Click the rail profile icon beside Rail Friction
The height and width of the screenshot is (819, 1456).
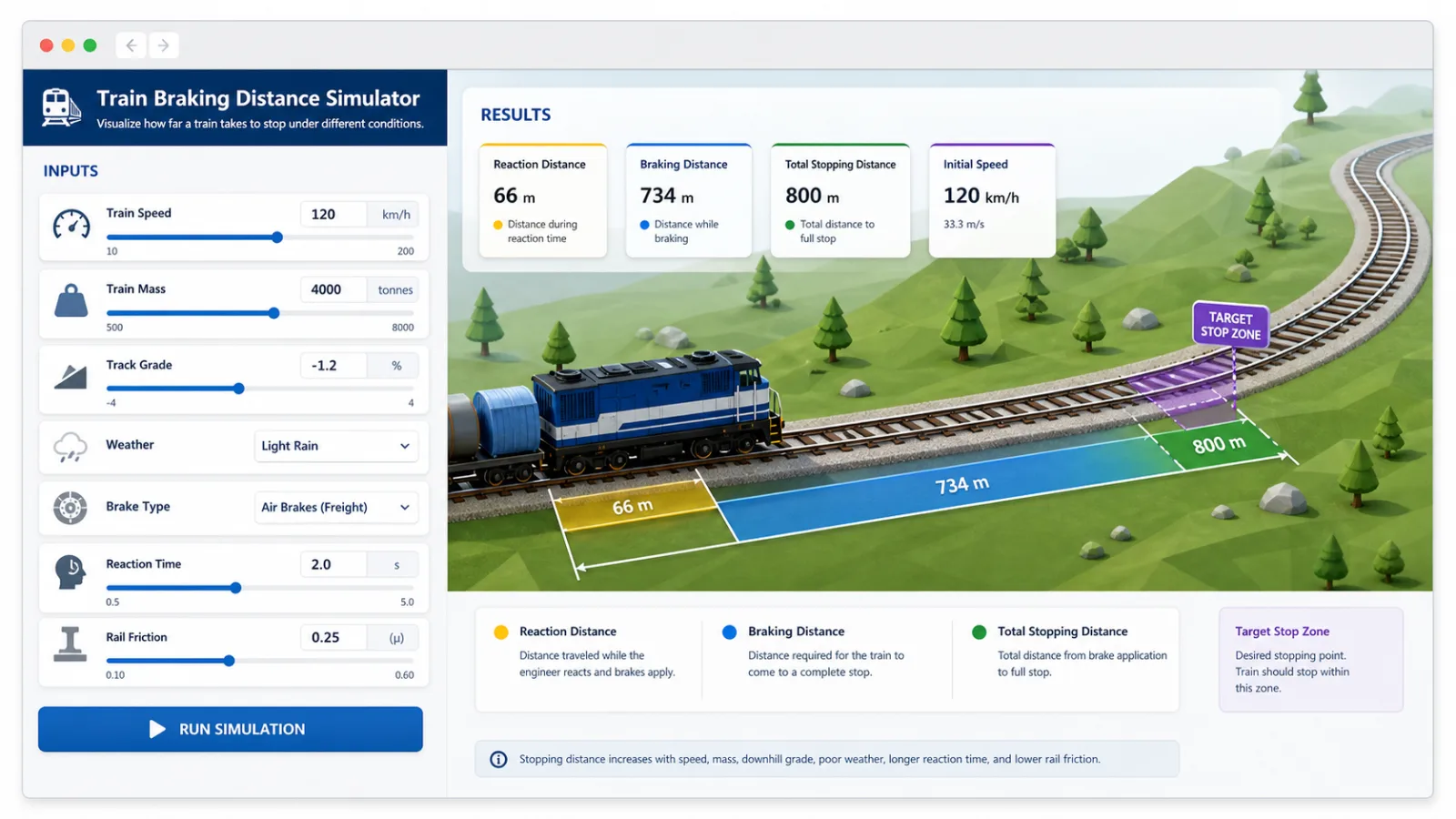coord(70,644)
